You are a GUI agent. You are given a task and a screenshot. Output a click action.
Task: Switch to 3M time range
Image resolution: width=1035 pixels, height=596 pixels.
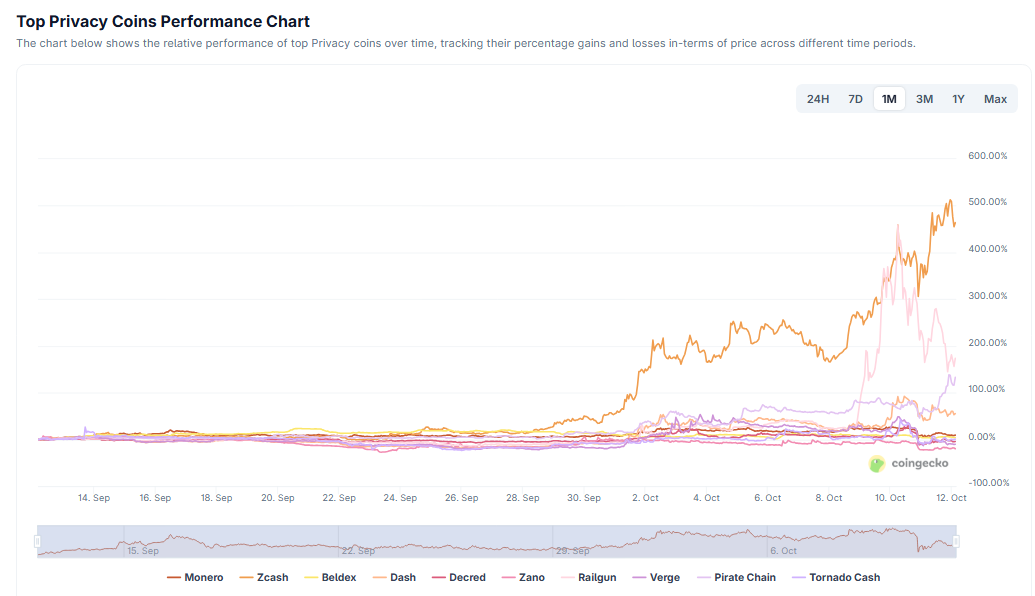pos(924,99)
